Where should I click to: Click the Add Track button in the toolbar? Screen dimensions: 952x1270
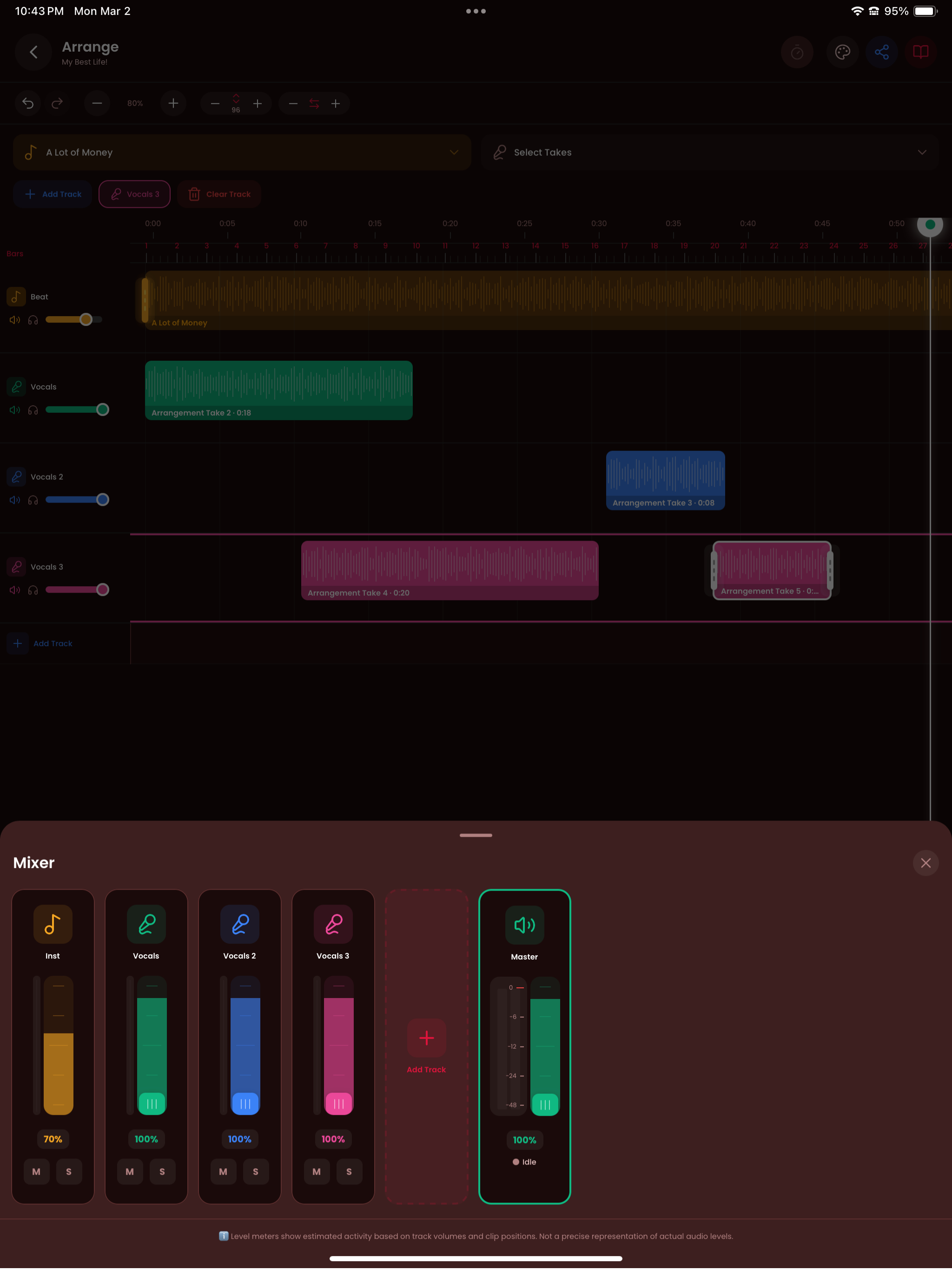tap(52, 194)
